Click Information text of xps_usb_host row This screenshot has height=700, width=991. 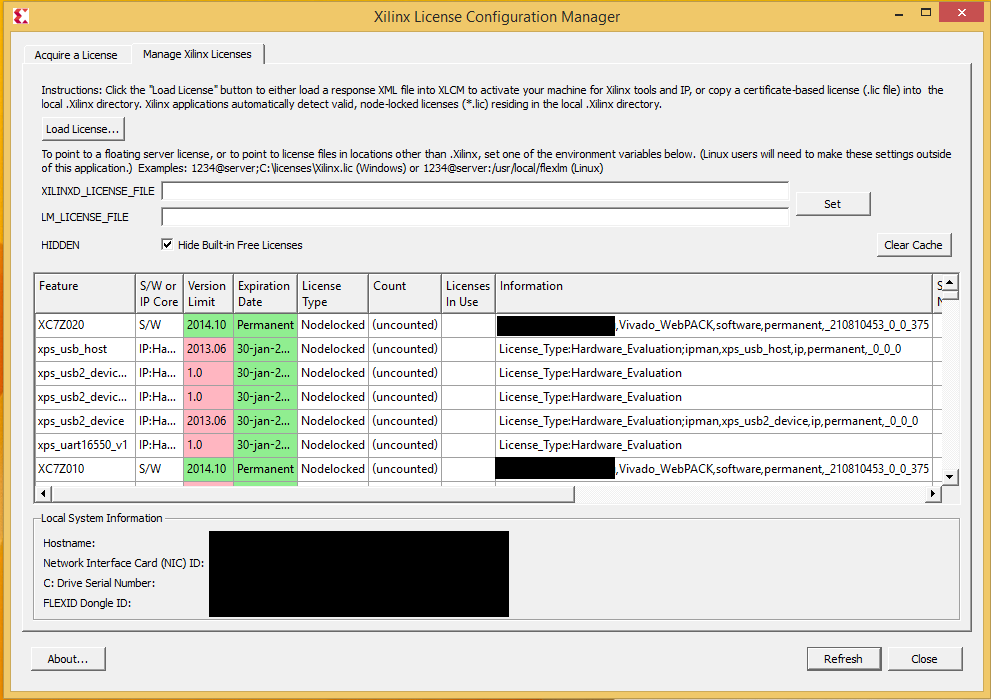click(x=700, y=349)
